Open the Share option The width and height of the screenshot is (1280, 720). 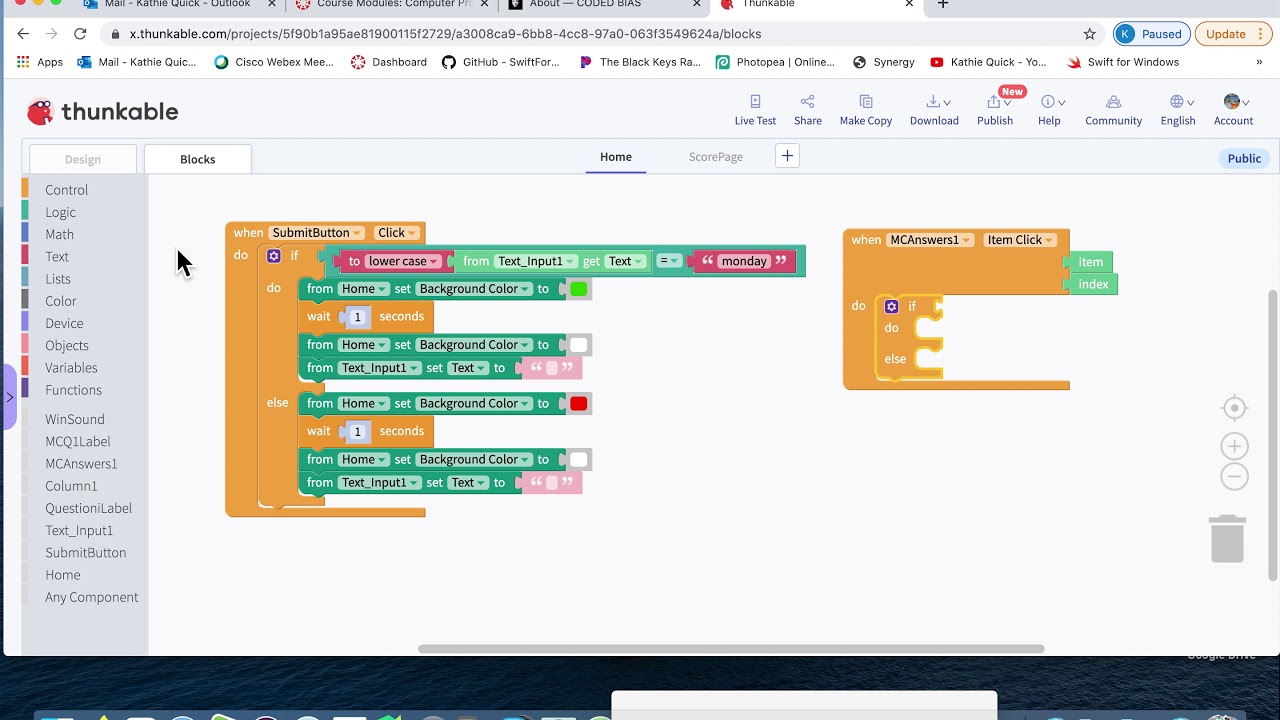[807, 110]
